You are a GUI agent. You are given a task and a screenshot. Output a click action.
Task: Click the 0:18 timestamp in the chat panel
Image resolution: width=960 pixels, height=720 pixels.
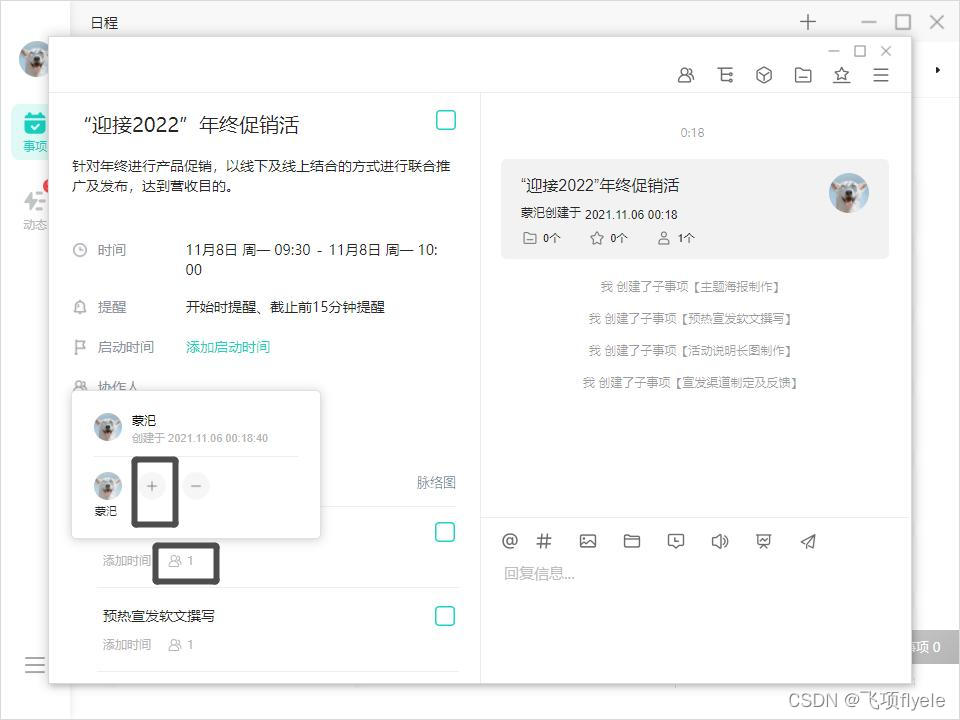[x=692, y=133]
